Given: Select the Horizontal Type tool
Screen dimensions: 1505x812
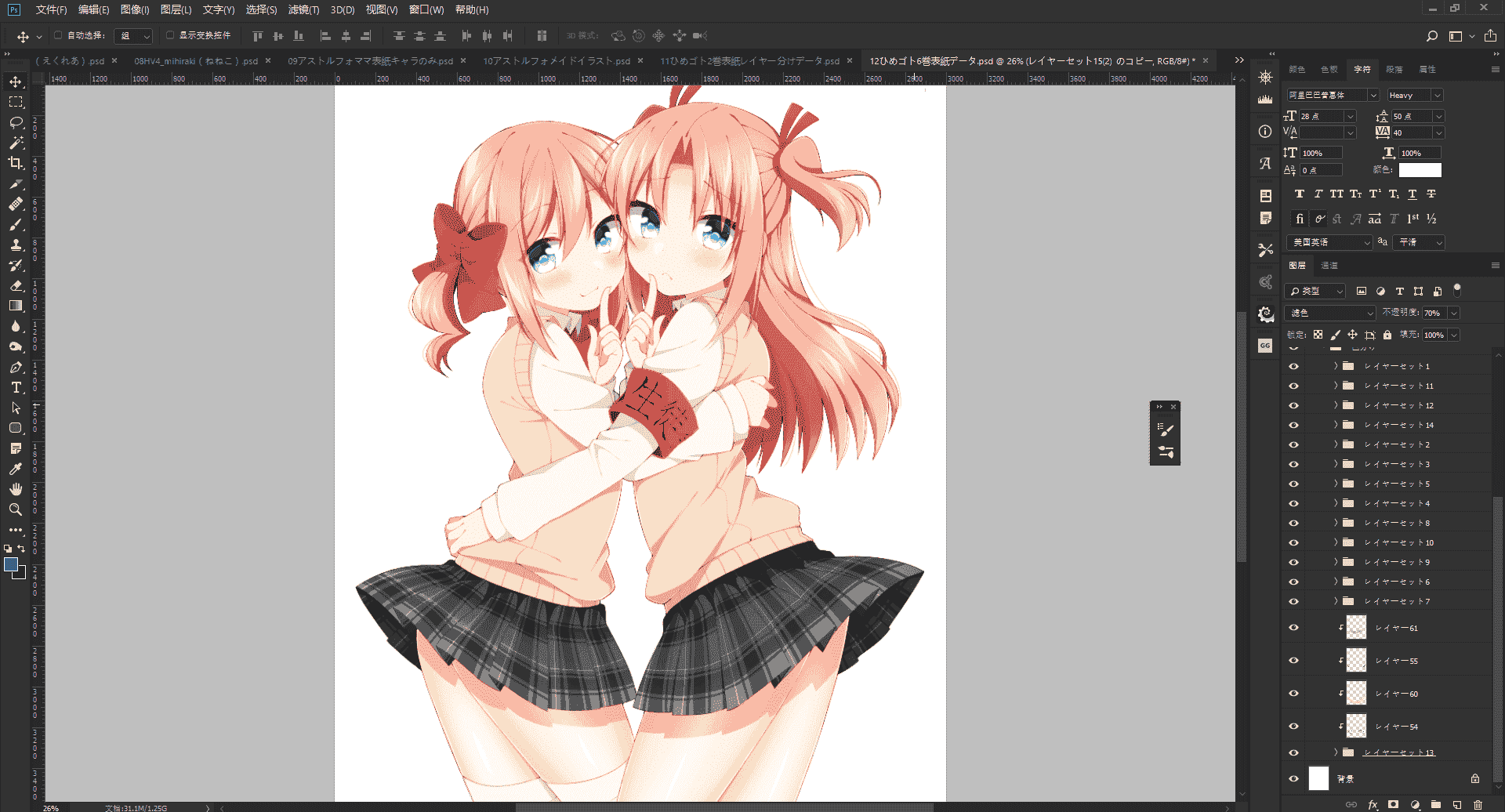Looking at the screenshot, I should tap(16, 388).
